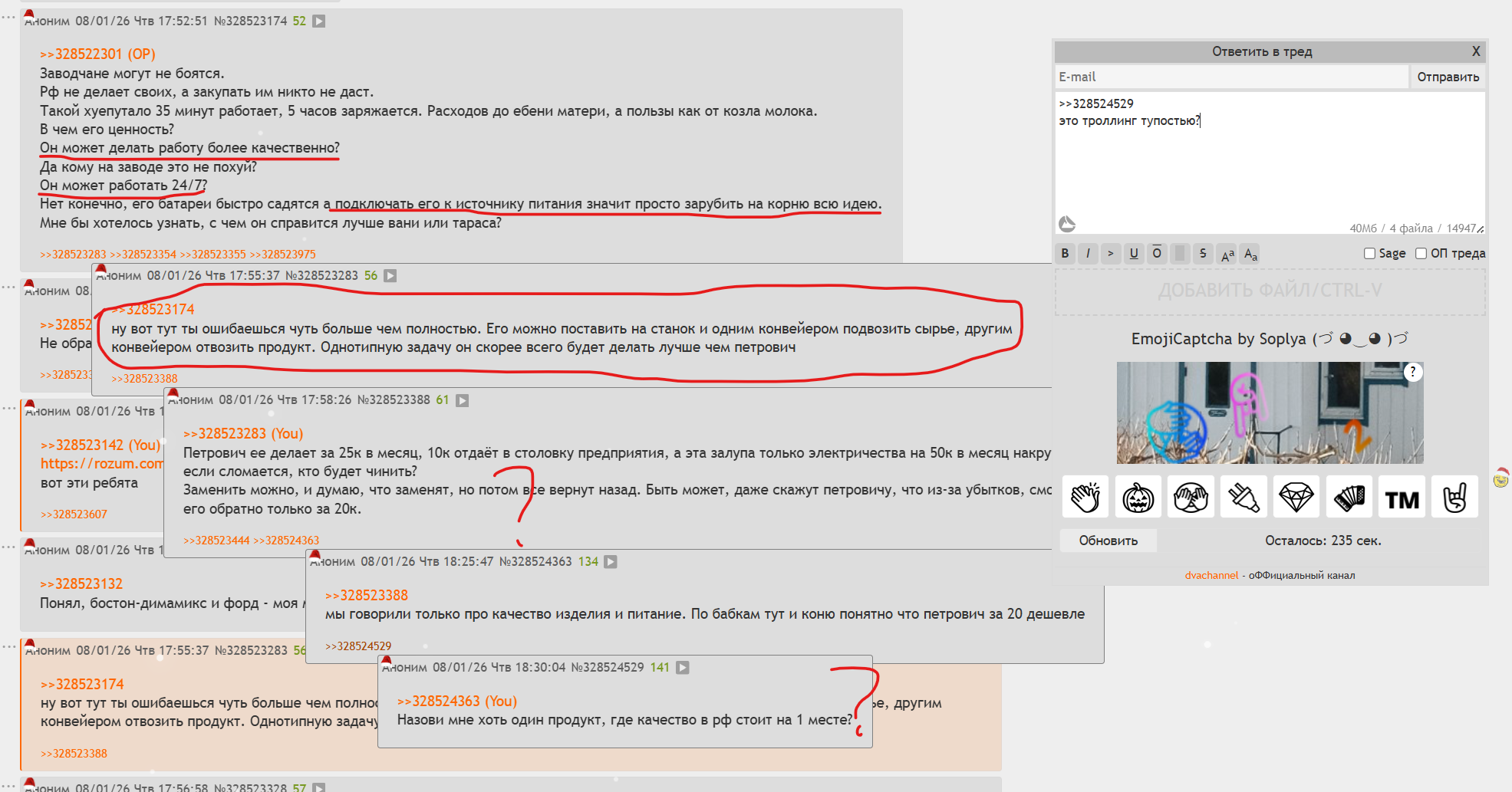Apply superscript formatting in the reply toolbar
1512x792 pixels.
(1227, 254)
